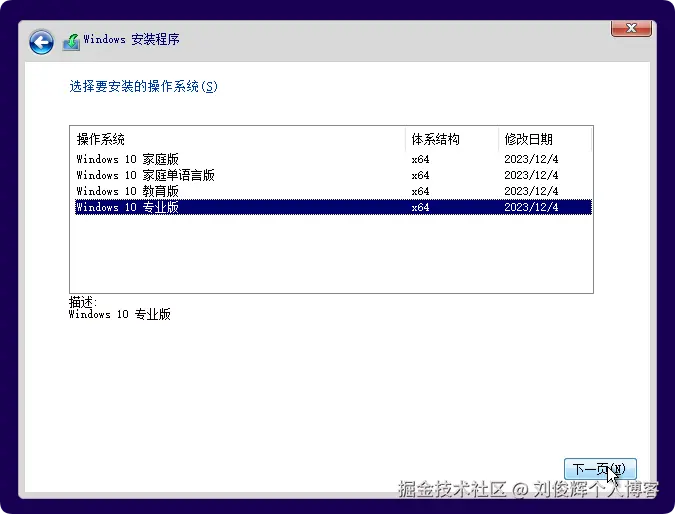Click the 2023/12/4 date in the 专业版 row

click(531, 207)
